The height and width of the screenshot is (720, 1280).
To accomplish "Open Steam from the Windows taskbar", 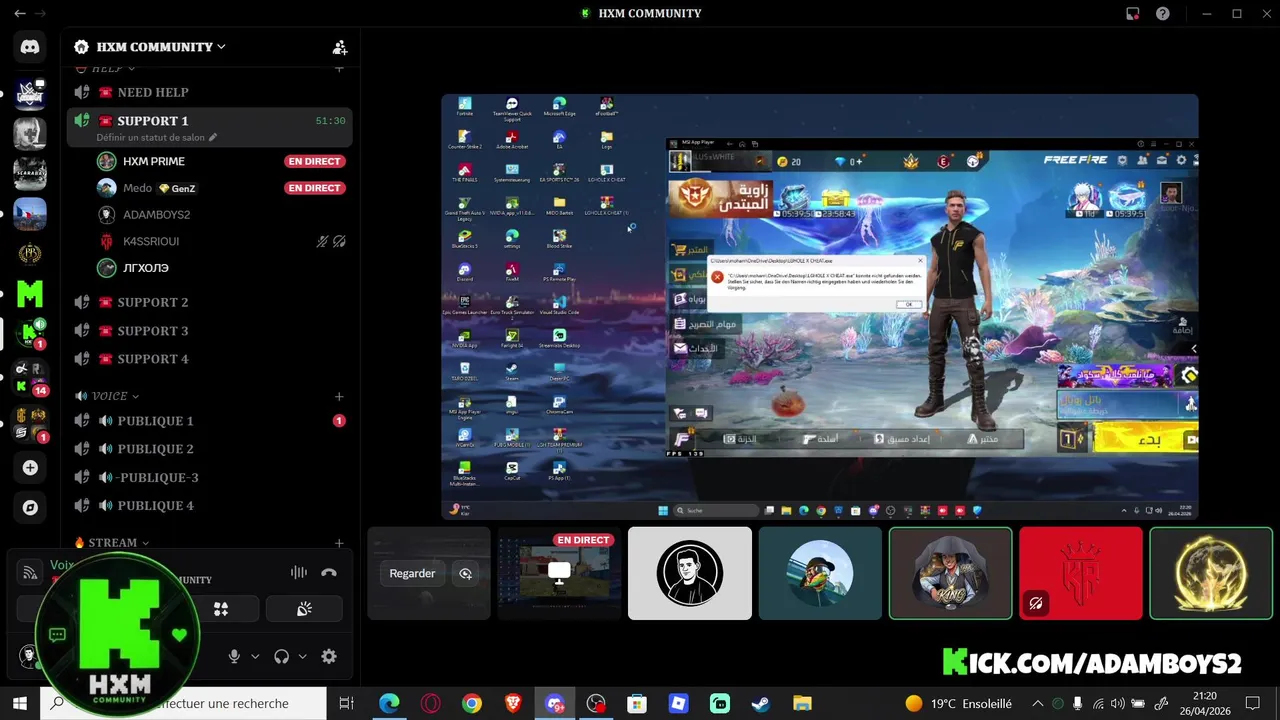I will pyautogui.click(x=761, y=704).
